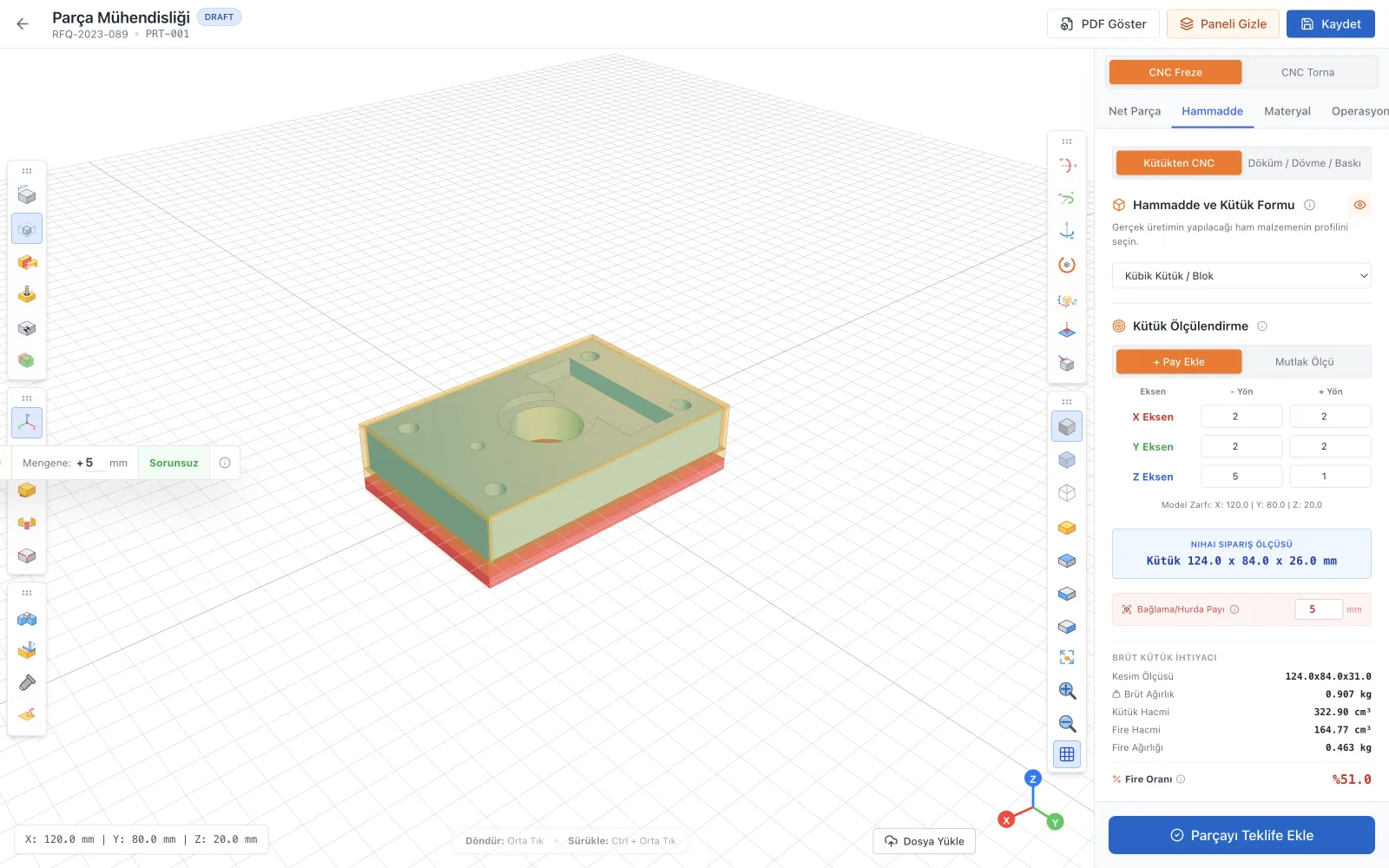
Task: Zoom in with the magnifier plus icon
Action: click(x=1067, y=691)
